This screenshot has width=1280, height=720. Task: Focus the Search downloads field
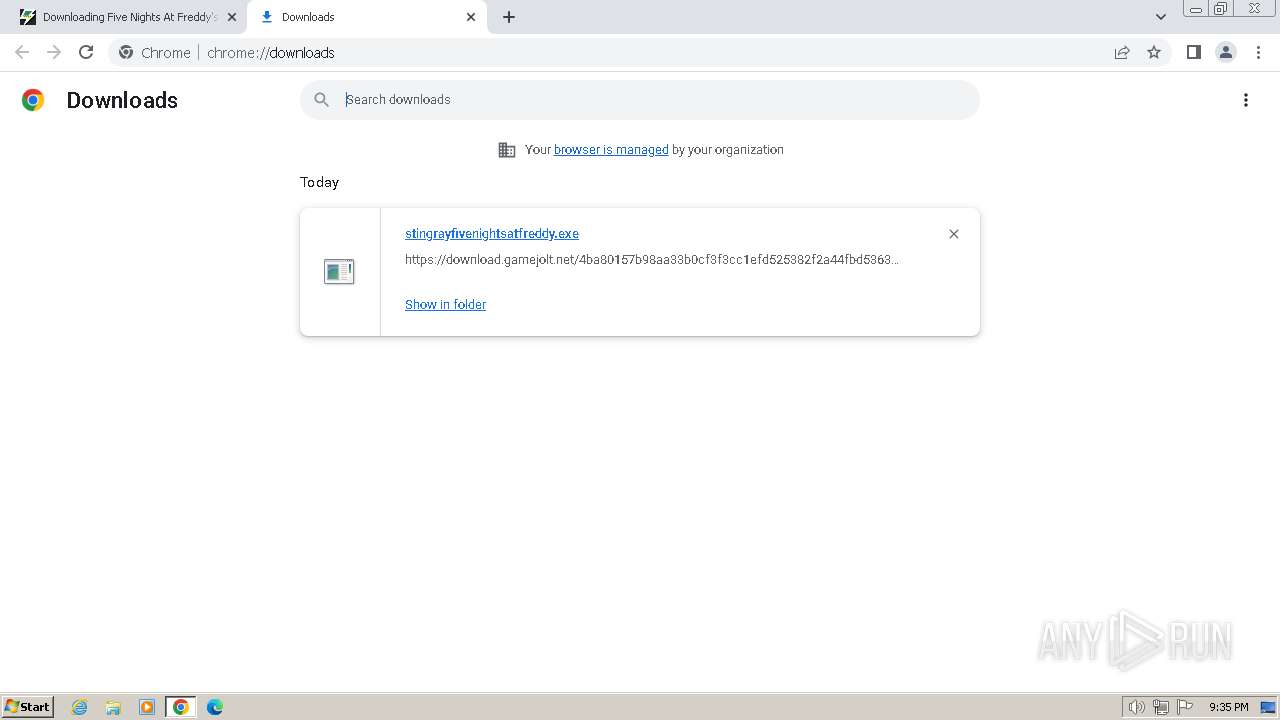pyautogui.click(x=640, y=99)
